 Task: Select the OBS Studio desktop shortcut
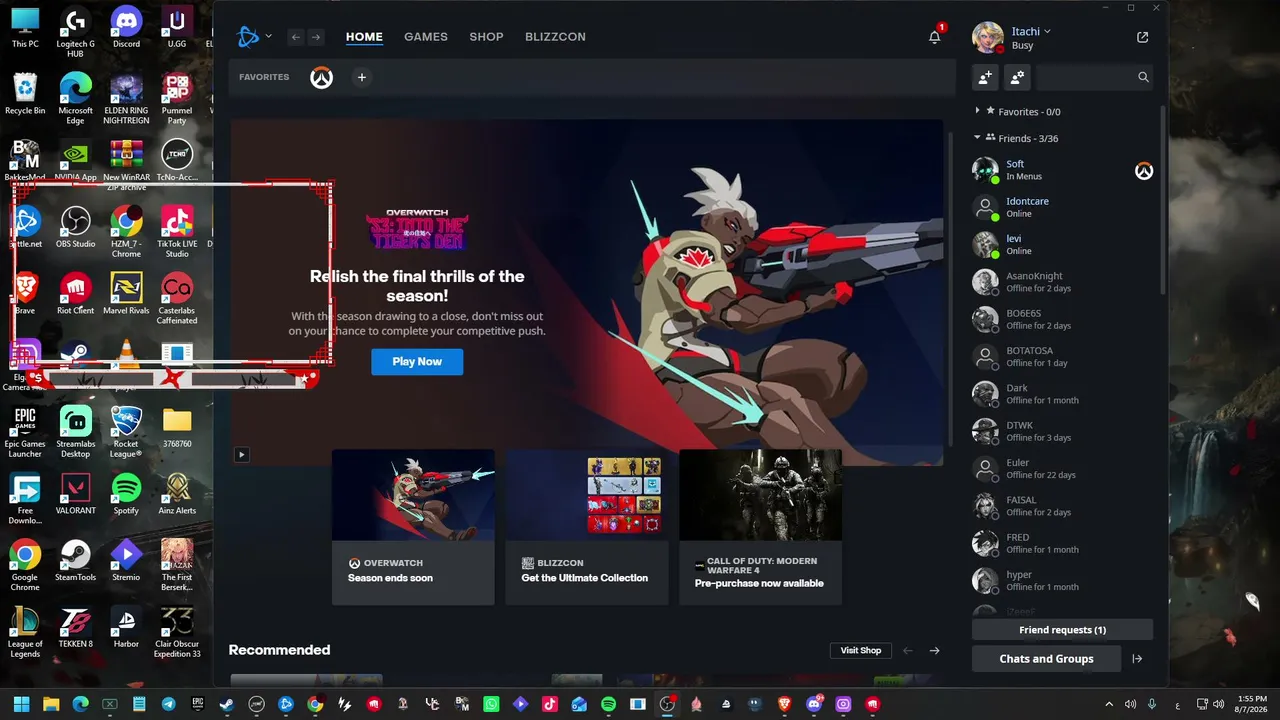pyautogui.click(x=76, y=228)
